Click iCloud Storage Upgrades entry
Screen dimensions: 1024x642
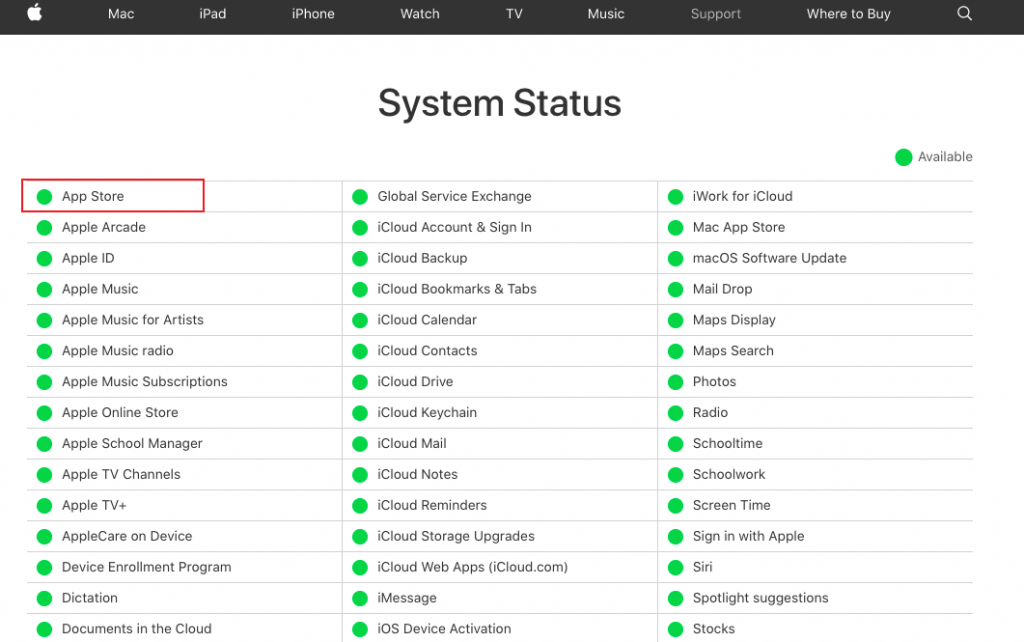[456, 536]
